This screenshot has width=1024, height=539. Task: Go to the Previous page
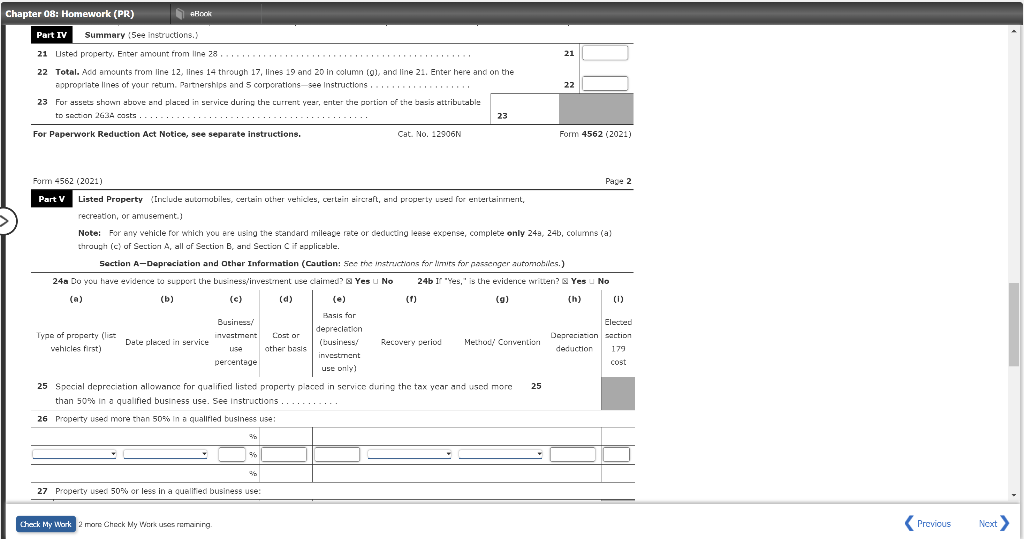(x=927, y=523)
